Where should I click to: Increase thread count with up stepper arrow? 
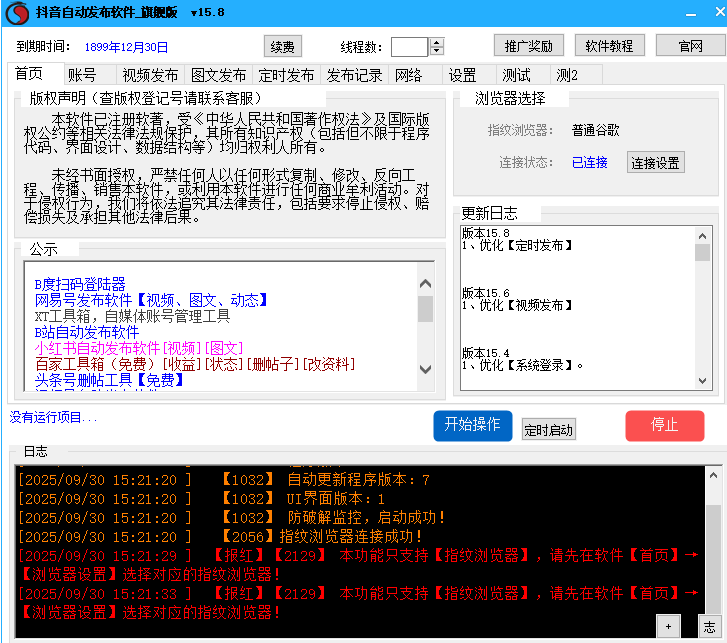[x=436, y=42]
